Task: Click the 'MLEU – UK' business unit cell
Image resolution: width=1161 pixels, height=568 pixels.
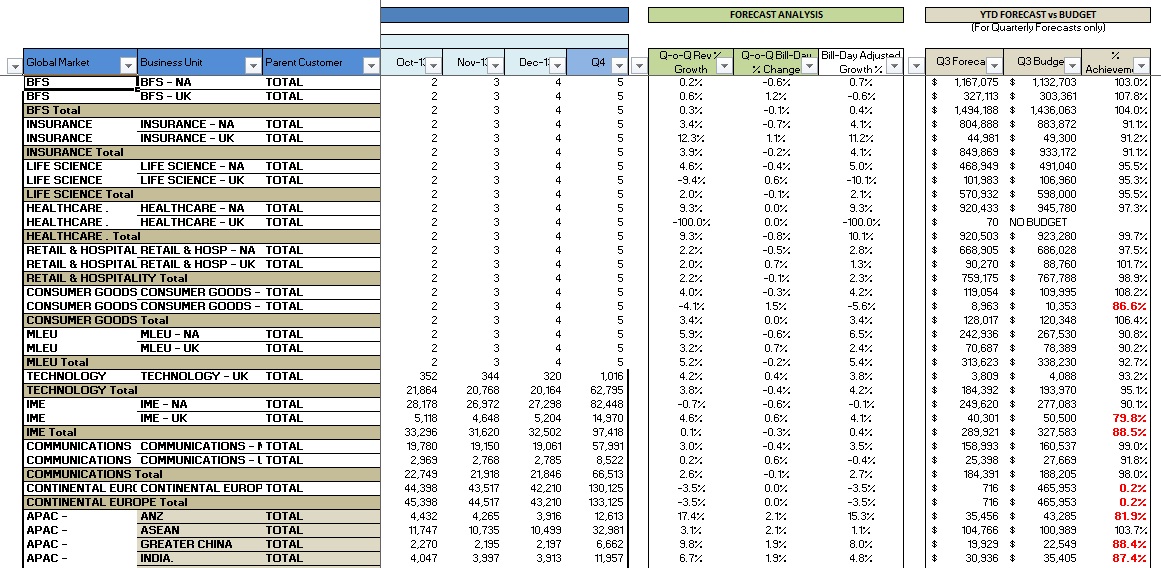Action: [x=200, y=348]
